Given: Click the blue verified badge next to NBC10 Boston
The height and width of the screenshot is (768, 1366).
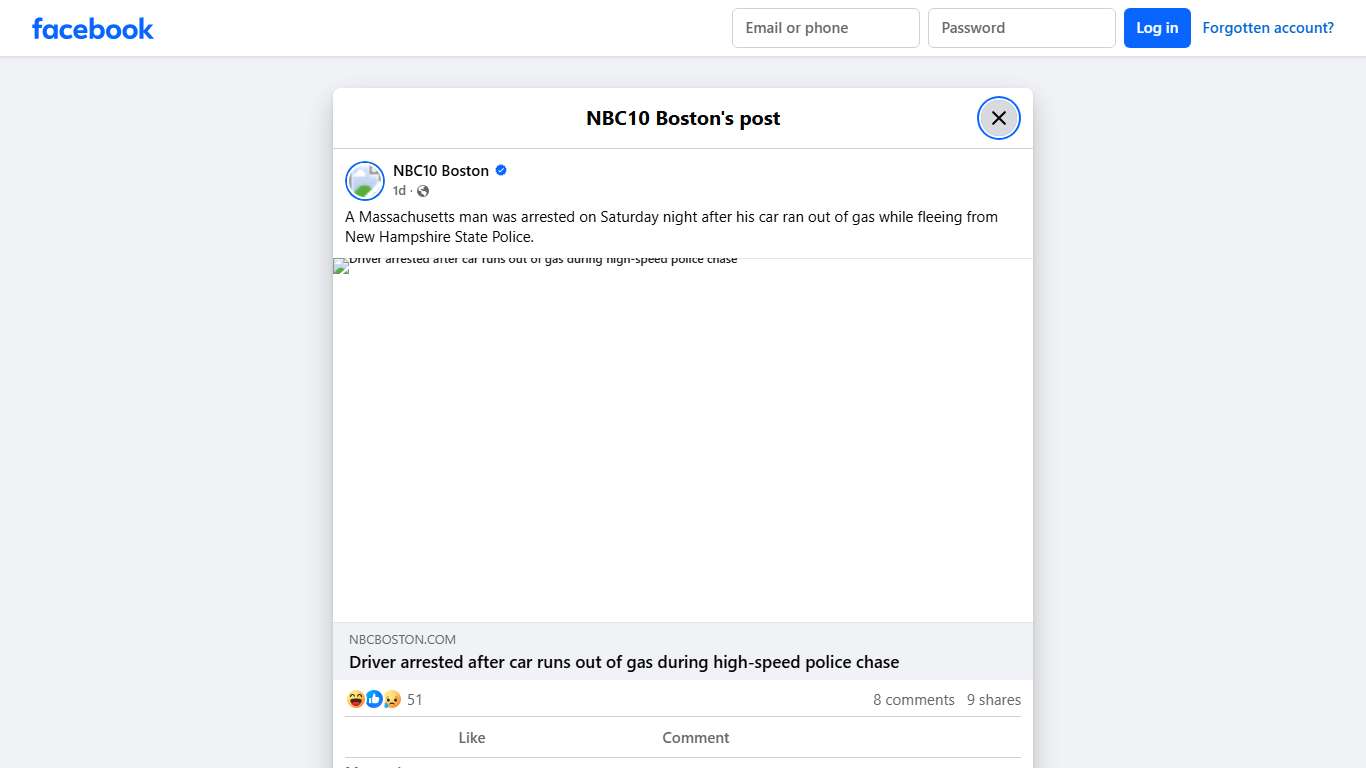Looking at the screenshot, I should pos(500,170).
